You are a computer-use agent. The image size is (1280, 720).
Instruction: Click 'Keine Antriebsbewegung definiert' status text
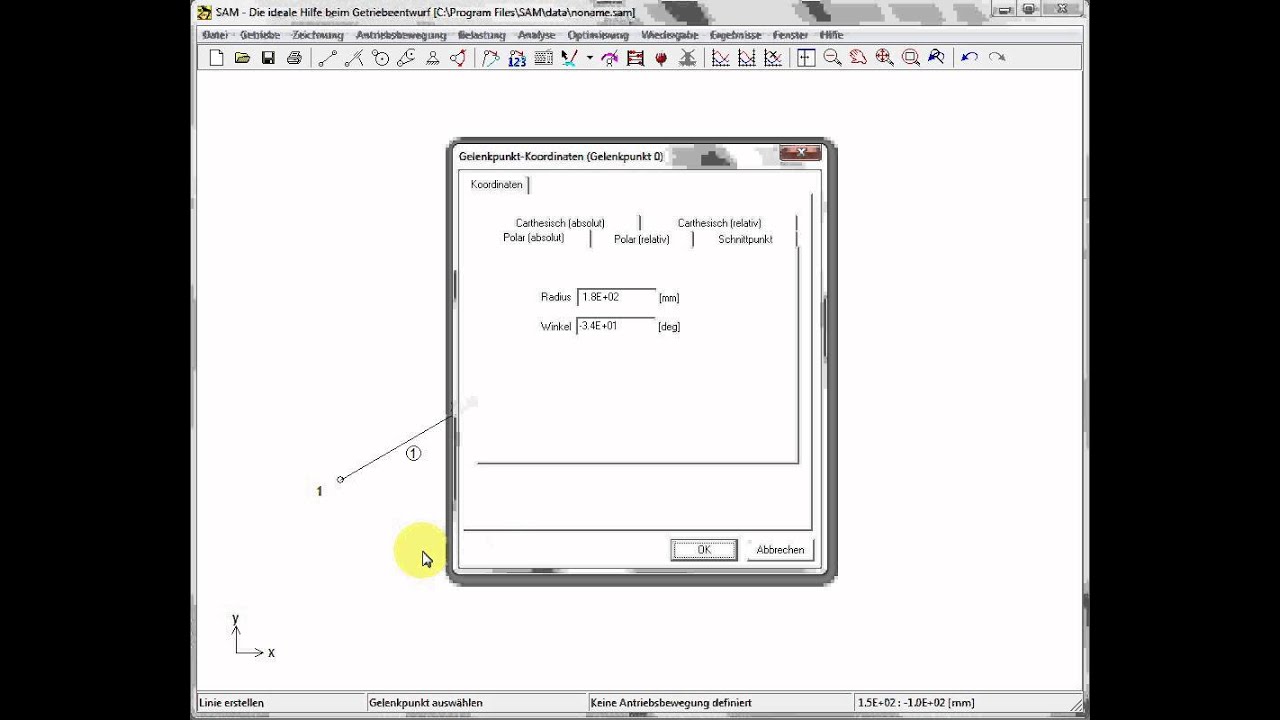[671, 703]
